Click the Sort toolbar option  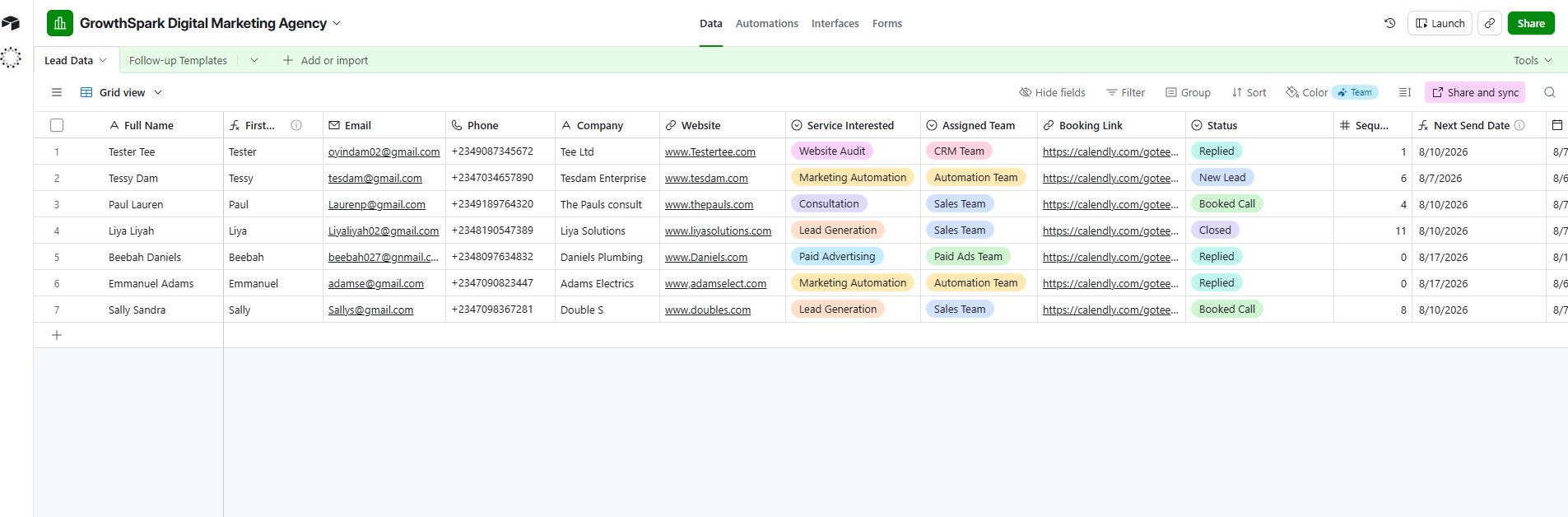click(1249, 92)
